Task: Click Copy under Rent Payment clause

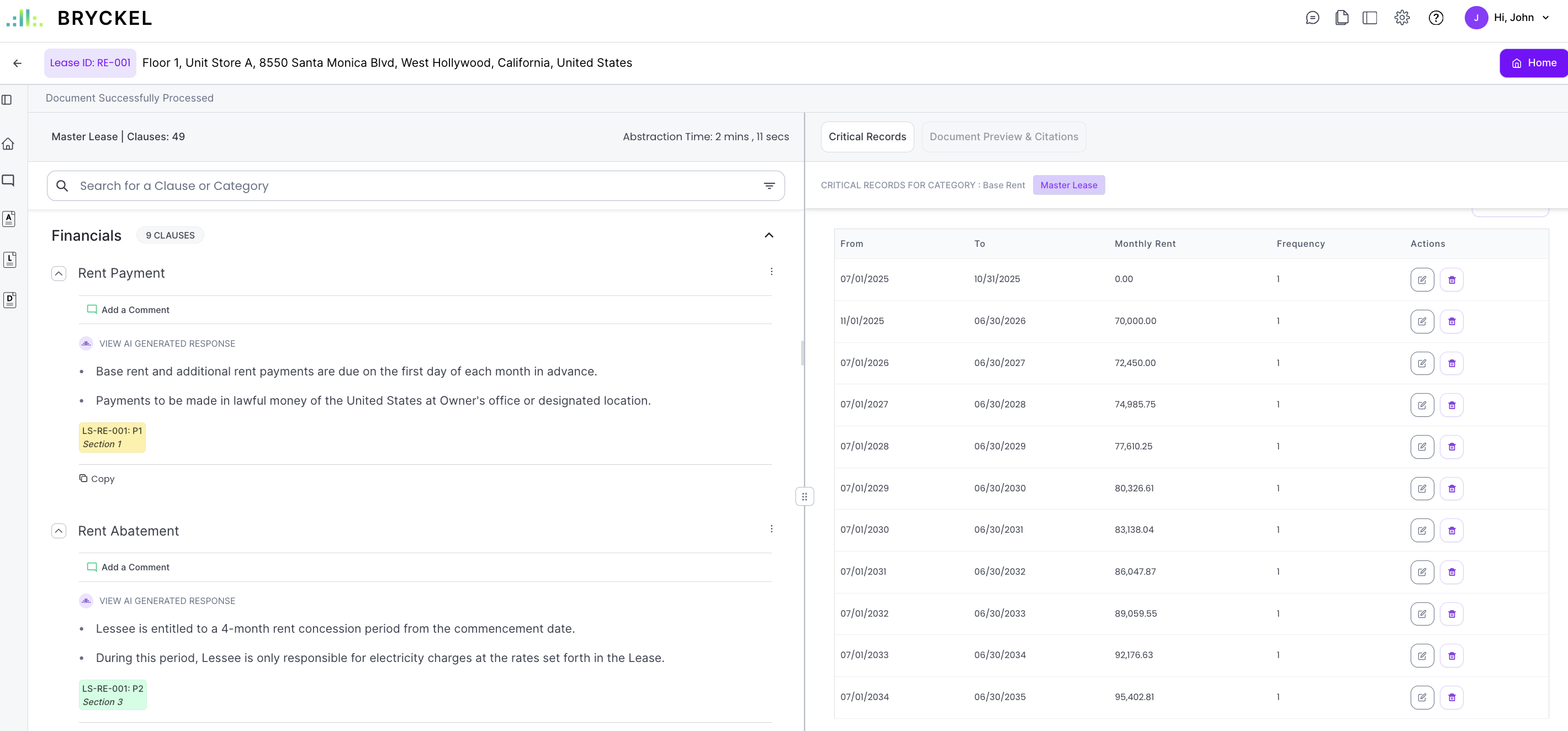Action: [97, 479]
